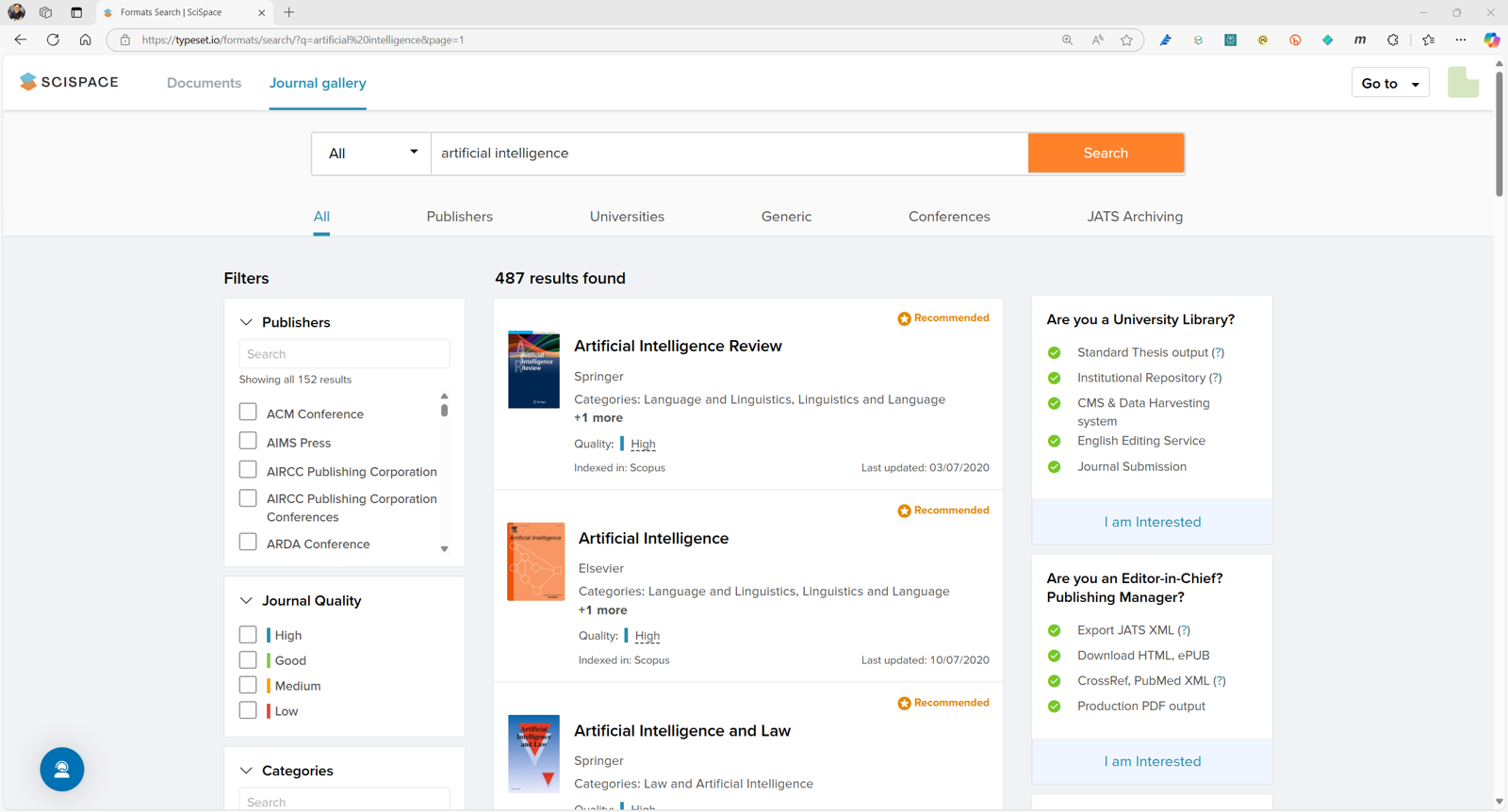View site information lock icon

[x=124, y=40]
